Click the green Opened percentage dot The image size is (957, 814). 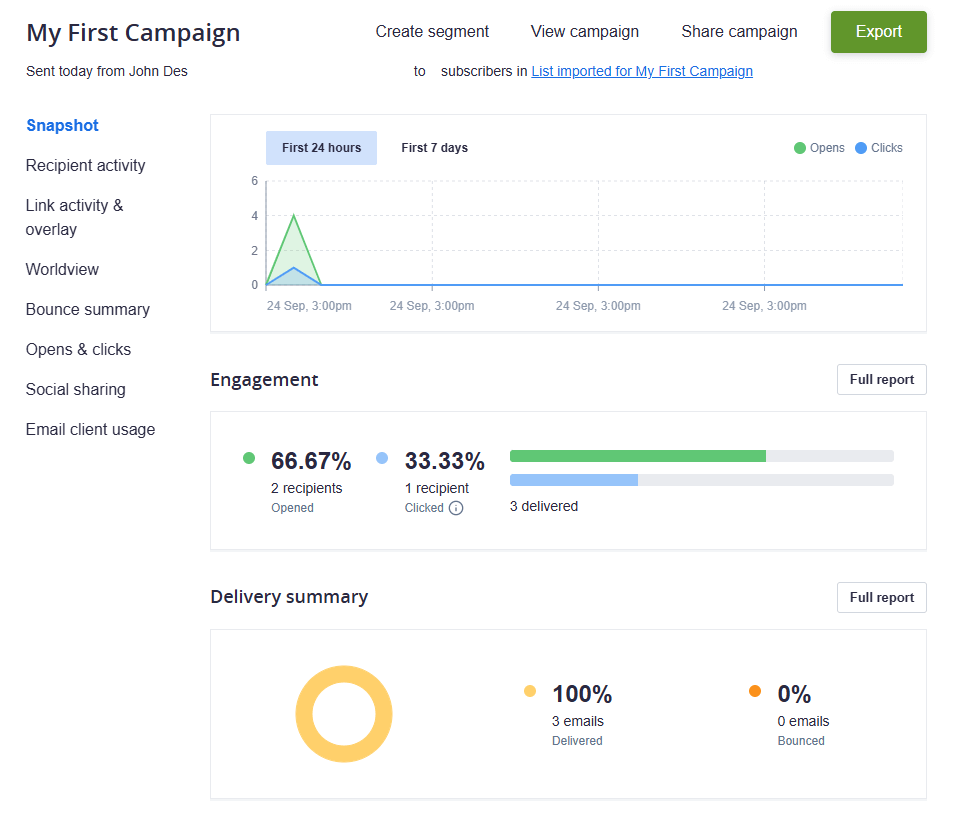[x=249, y=458]
